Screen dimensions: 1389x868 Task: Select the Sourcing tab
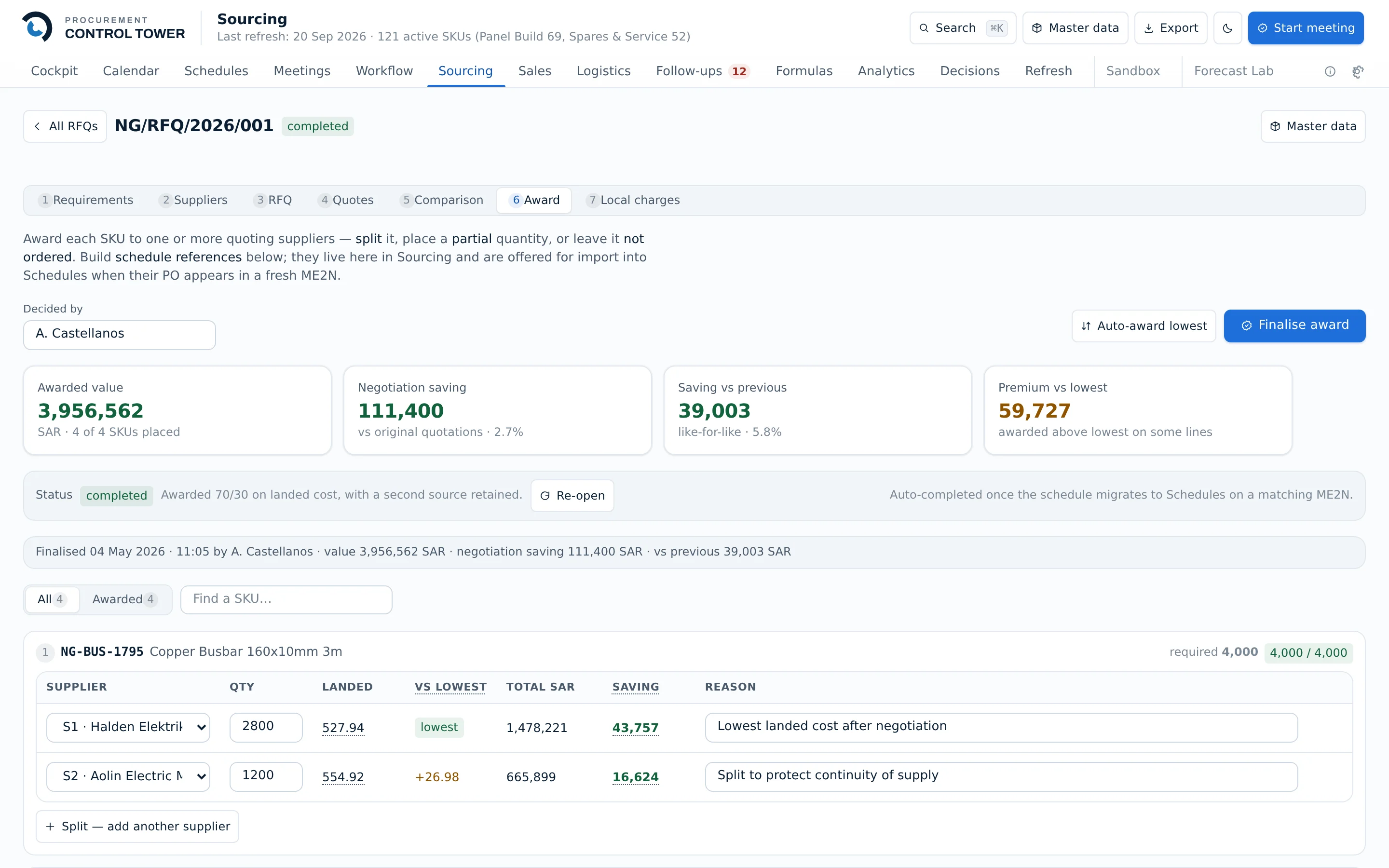[465, 71]
